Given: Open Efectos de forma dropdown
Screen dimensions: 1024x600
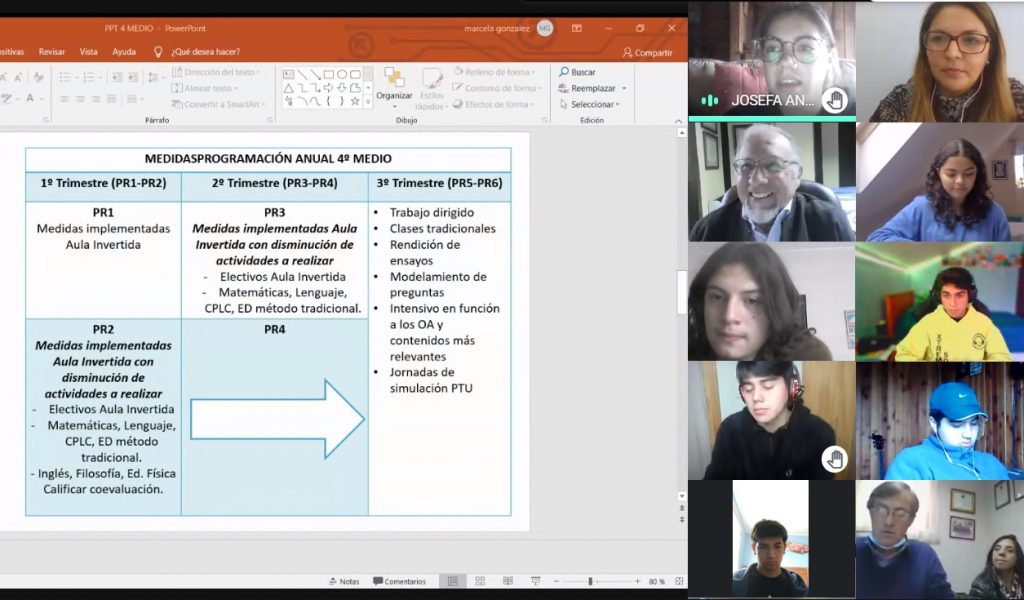Looking at the screenshot, I should click(494, 104).
